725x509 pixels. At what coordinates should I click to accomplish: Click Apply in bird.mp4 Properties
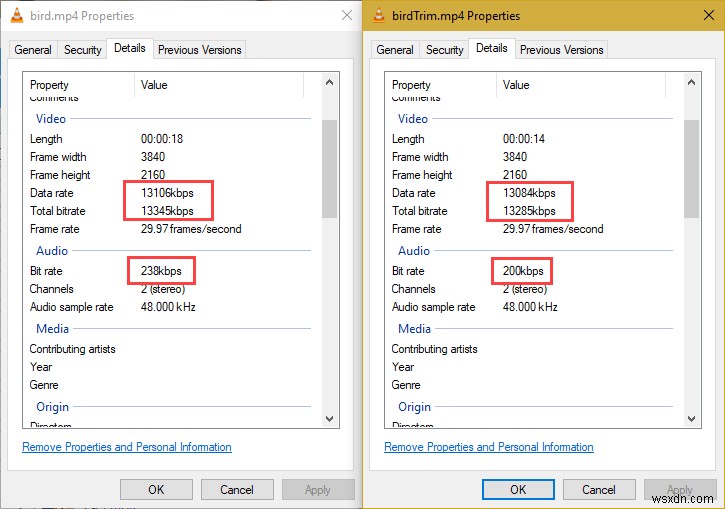tap(318, 490)
